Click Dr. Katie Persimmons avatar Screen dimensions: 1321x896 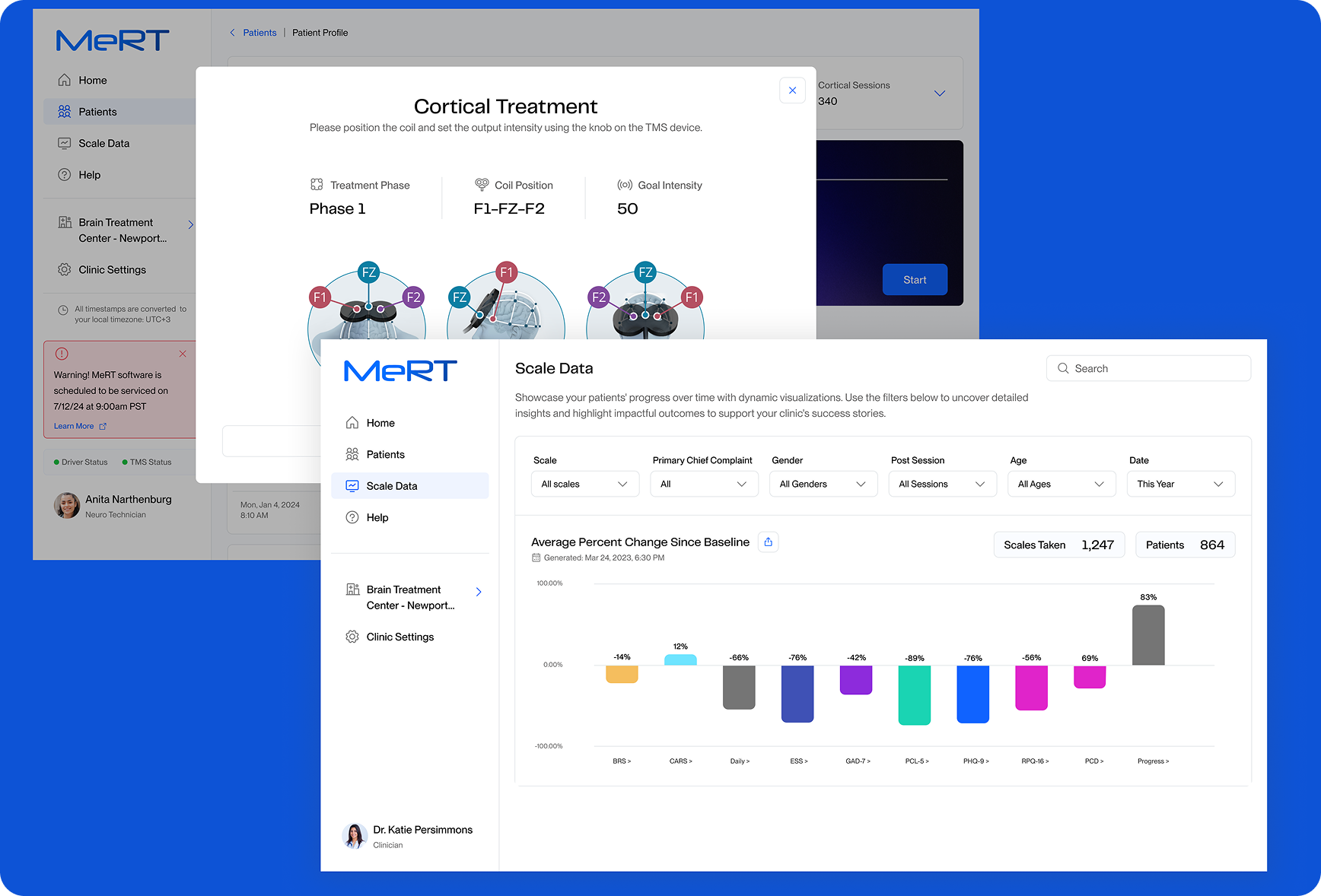(355, 836)
